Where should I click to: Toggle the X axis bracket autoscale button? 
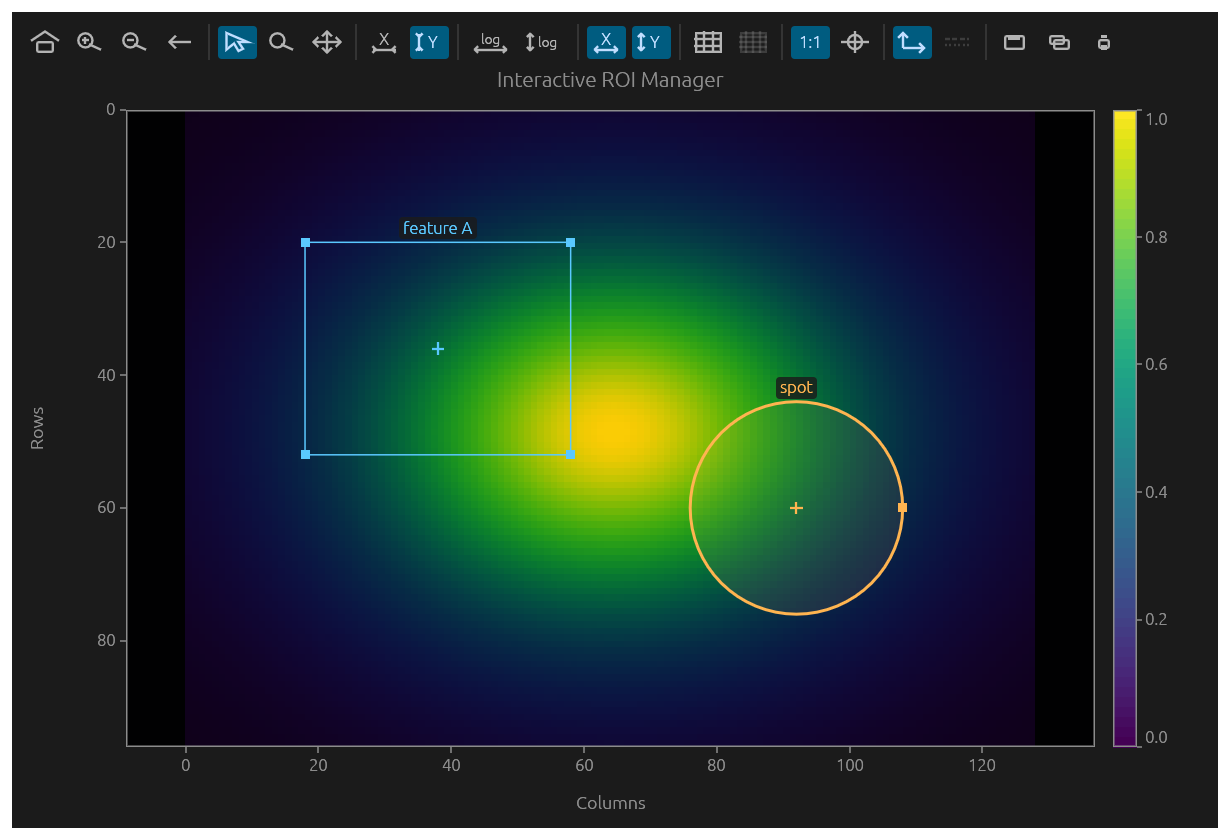pyautogui.click(x=384, y=42)
